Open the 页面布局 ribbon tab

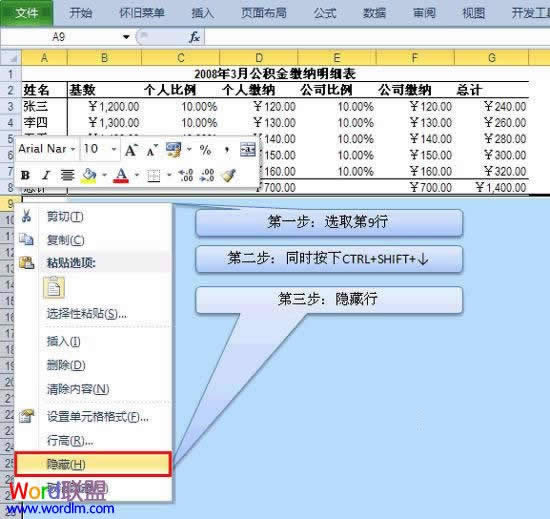coord(264,13)
